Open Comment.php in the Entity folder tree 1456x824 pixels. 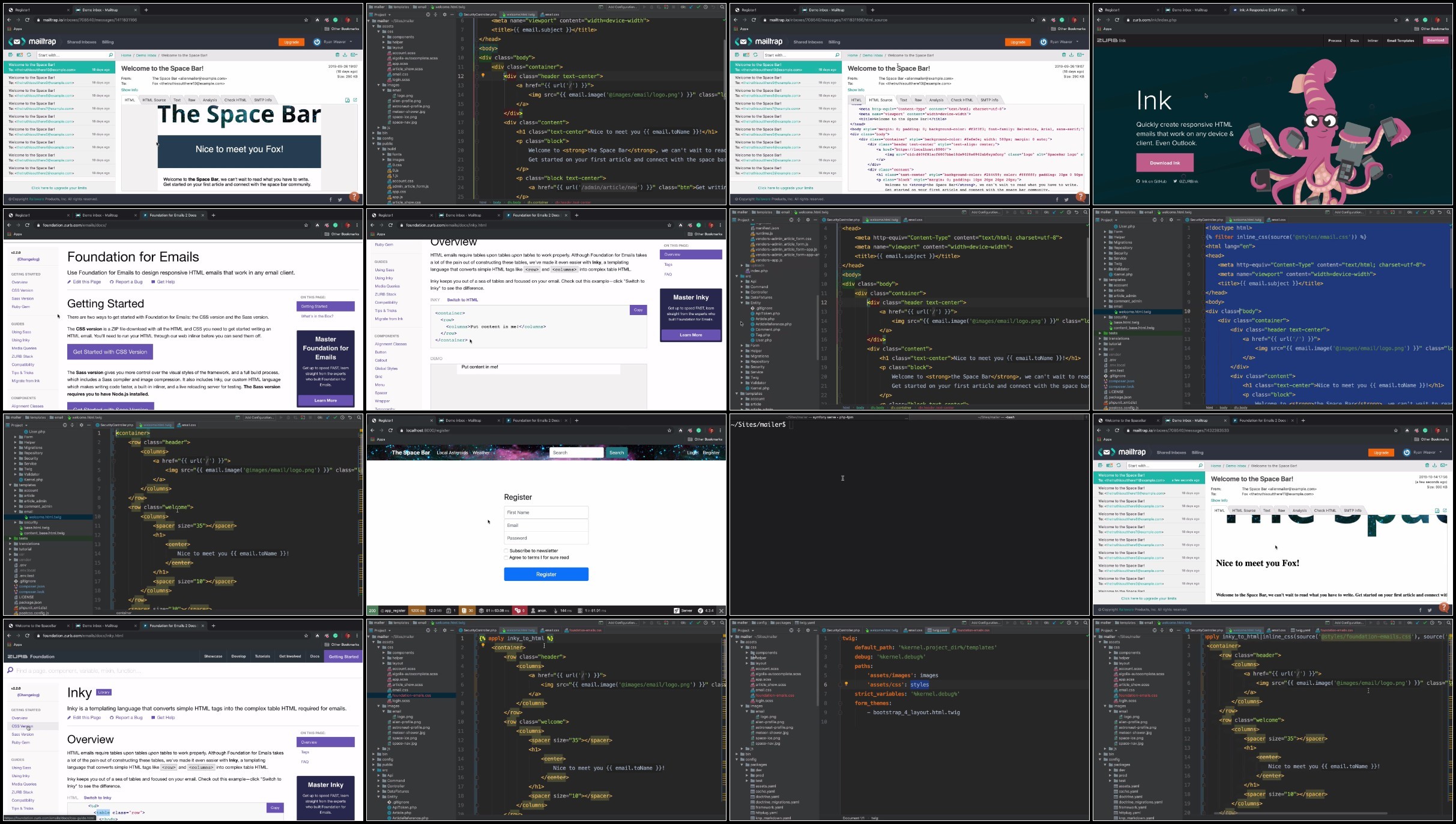click(x=767, y=329)
